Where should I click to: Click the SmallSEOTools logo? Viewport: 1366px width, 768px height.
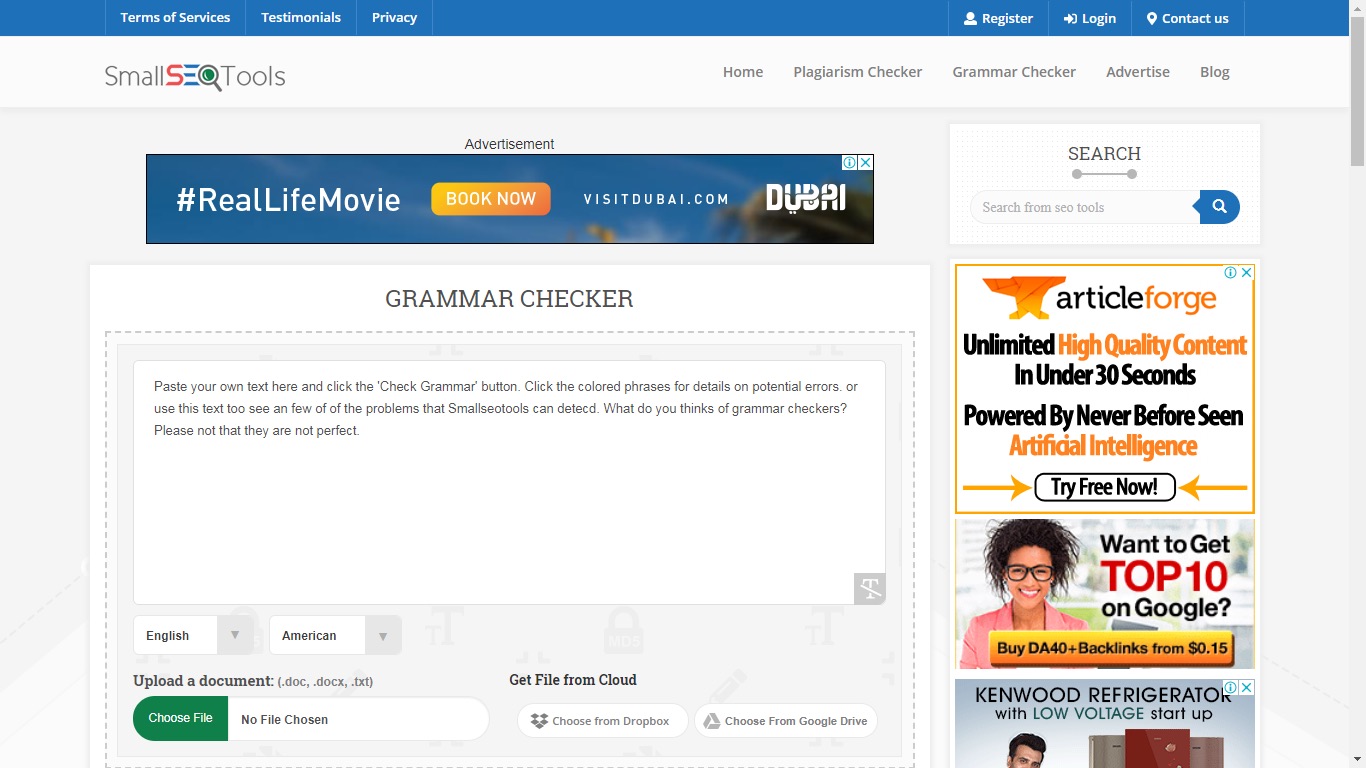tap(194, 74)
